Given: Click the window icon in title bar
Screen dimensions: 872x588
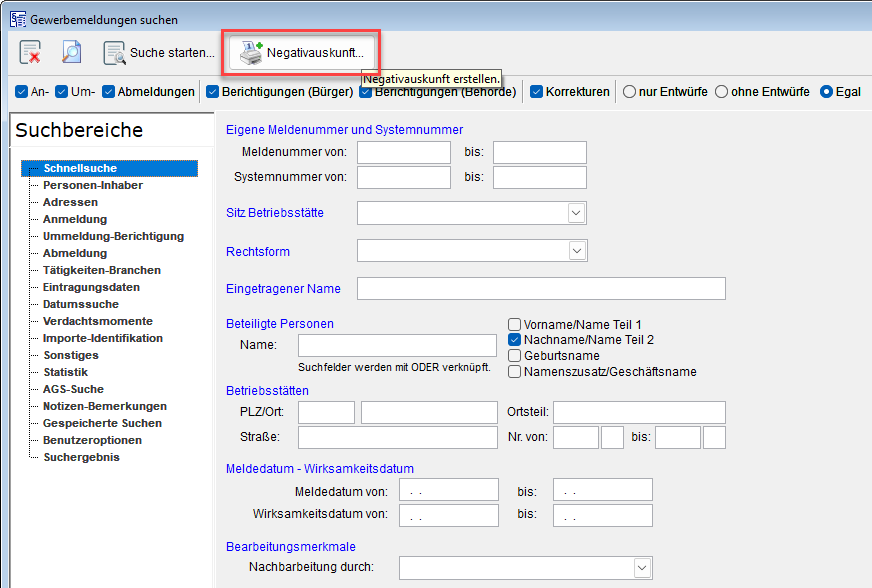Looking at the screenshot, I should pos(17,19).
